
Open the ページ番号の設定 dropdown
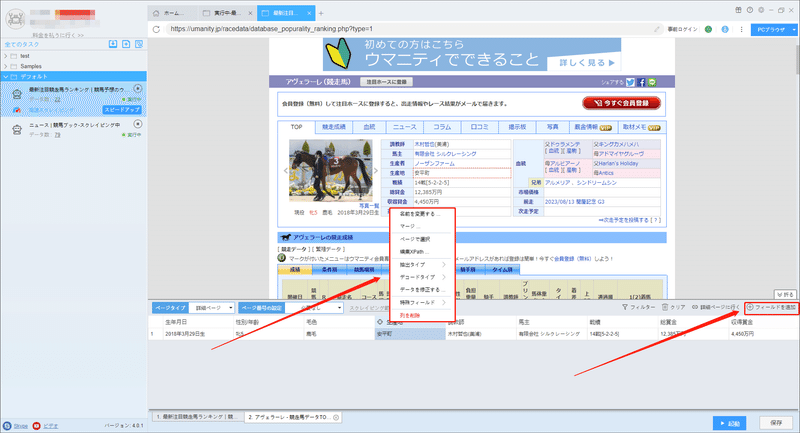(314, 308)
